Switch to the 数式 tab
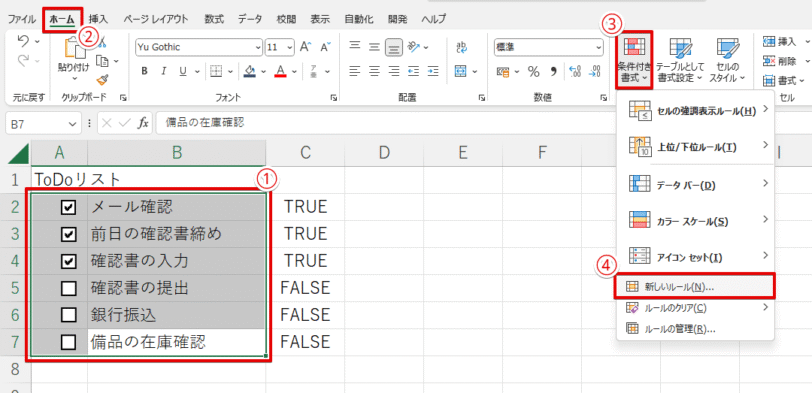This screenshot has height=393, width=812. (214, 19)
